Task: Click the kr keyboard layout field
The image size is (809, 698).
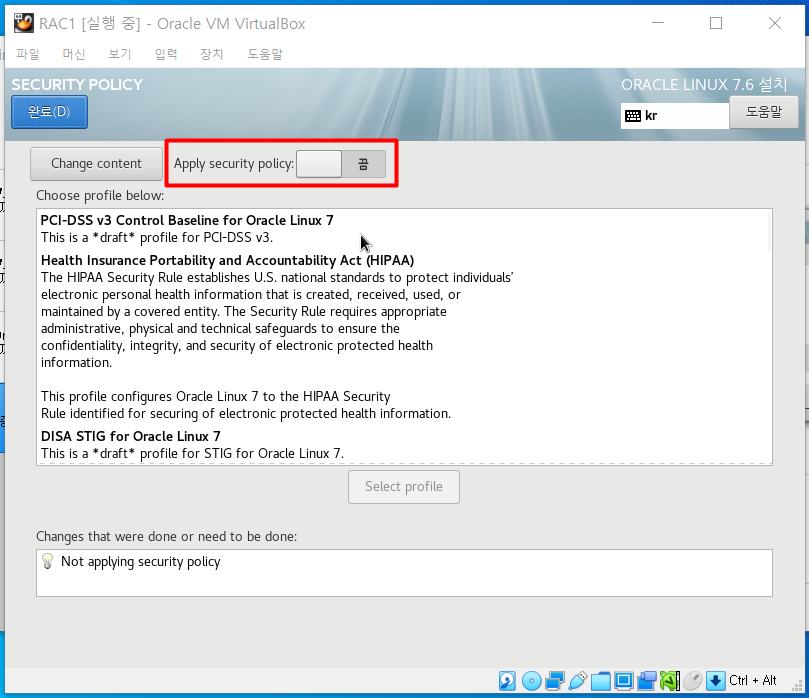Action: (675, 116)
